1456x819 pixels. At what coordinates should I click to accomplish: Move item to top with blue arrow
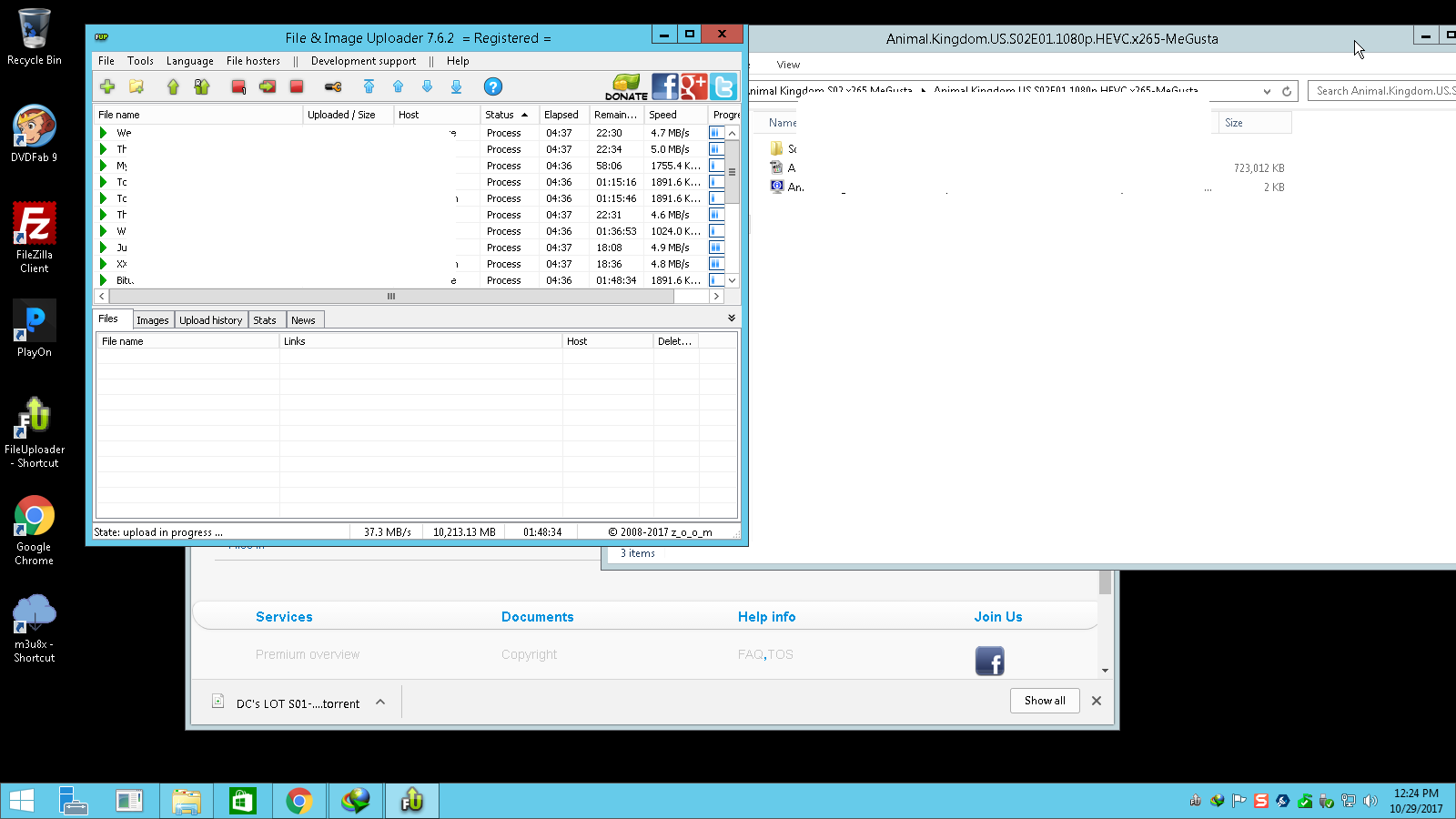(x=369, y=86)
